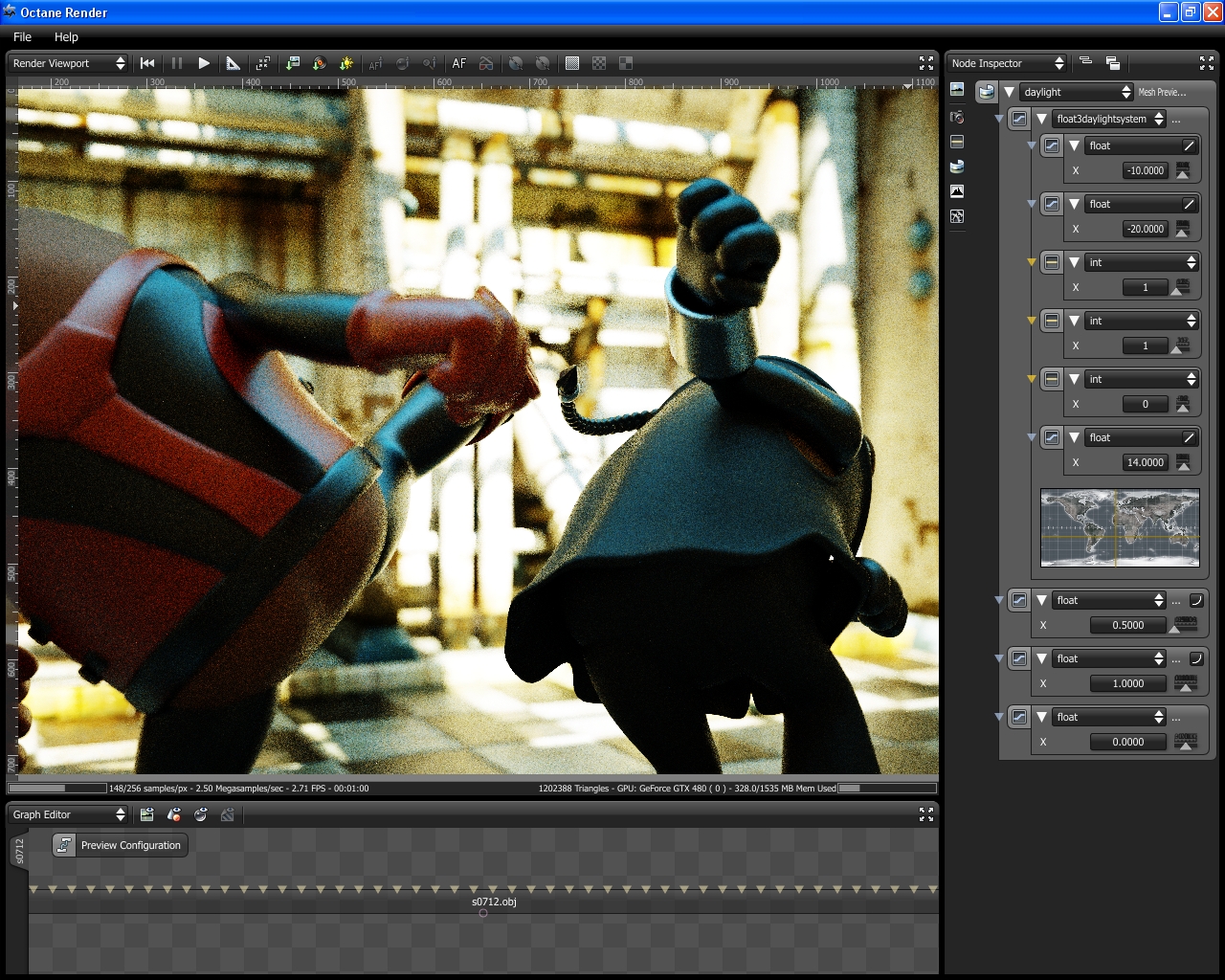Screen dimensions: 1225x980
Task: Click the red-blue 3D glasses icon
Action: 486,63
